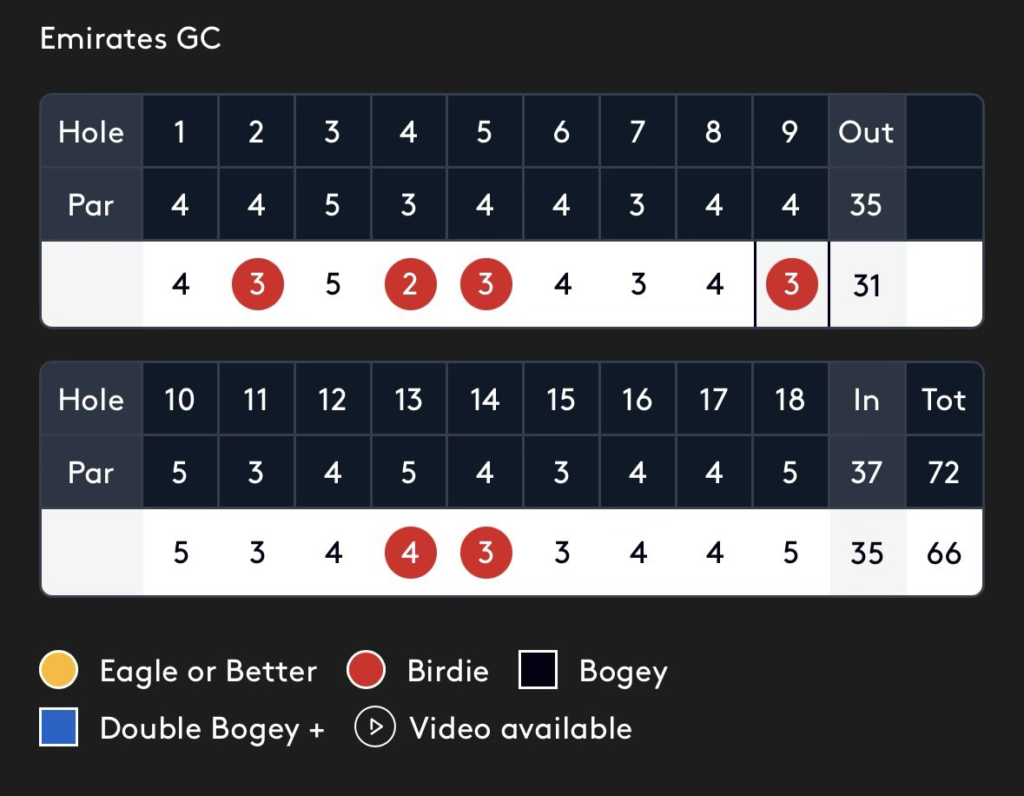Click the red Birdie legend circle
The width and height of the screenshot is (1024, 796).
366,671
